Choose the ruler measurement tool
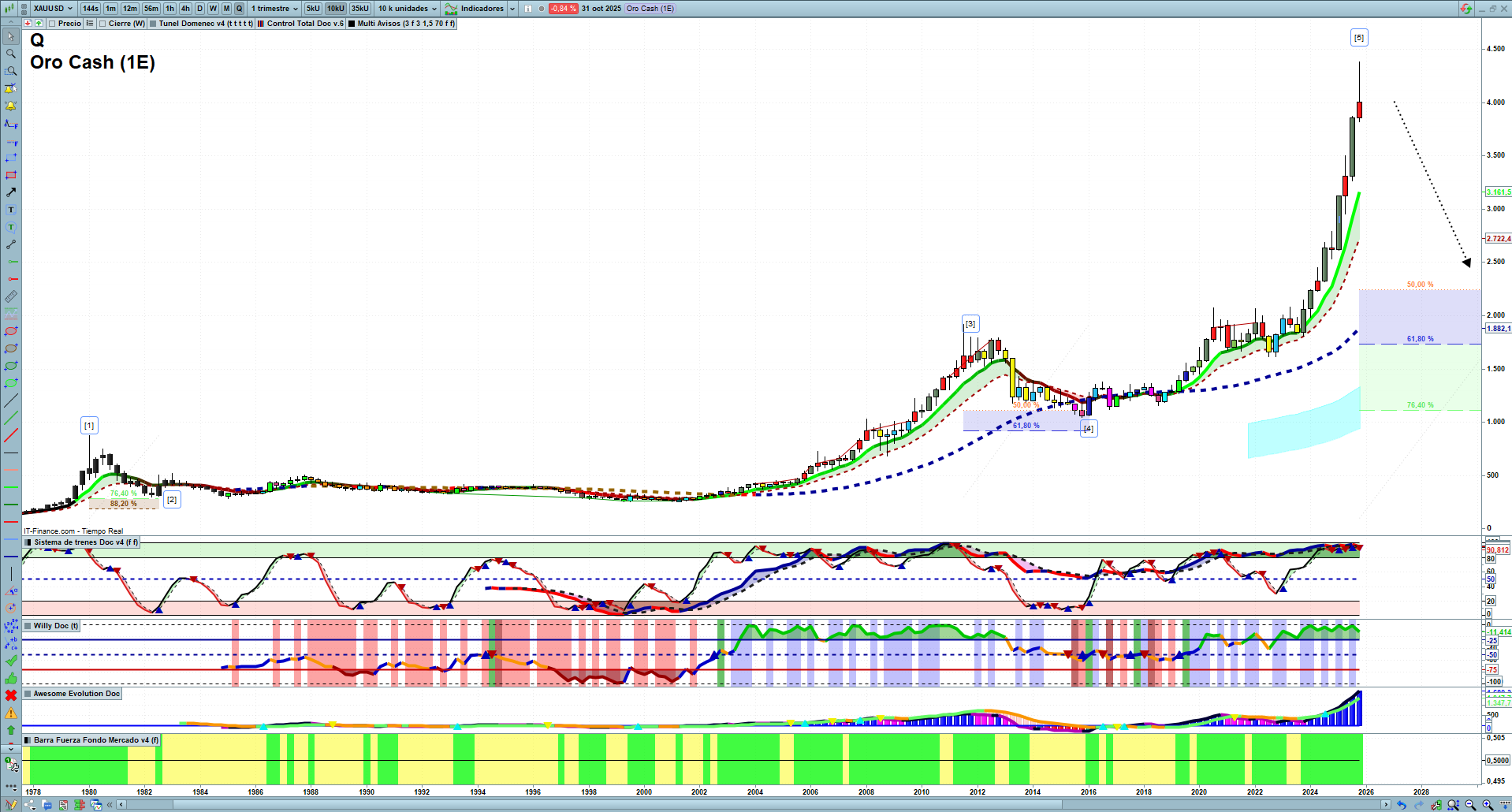Image resolution: width=1512 pixels, height=812 pixels. click(10, 296)
